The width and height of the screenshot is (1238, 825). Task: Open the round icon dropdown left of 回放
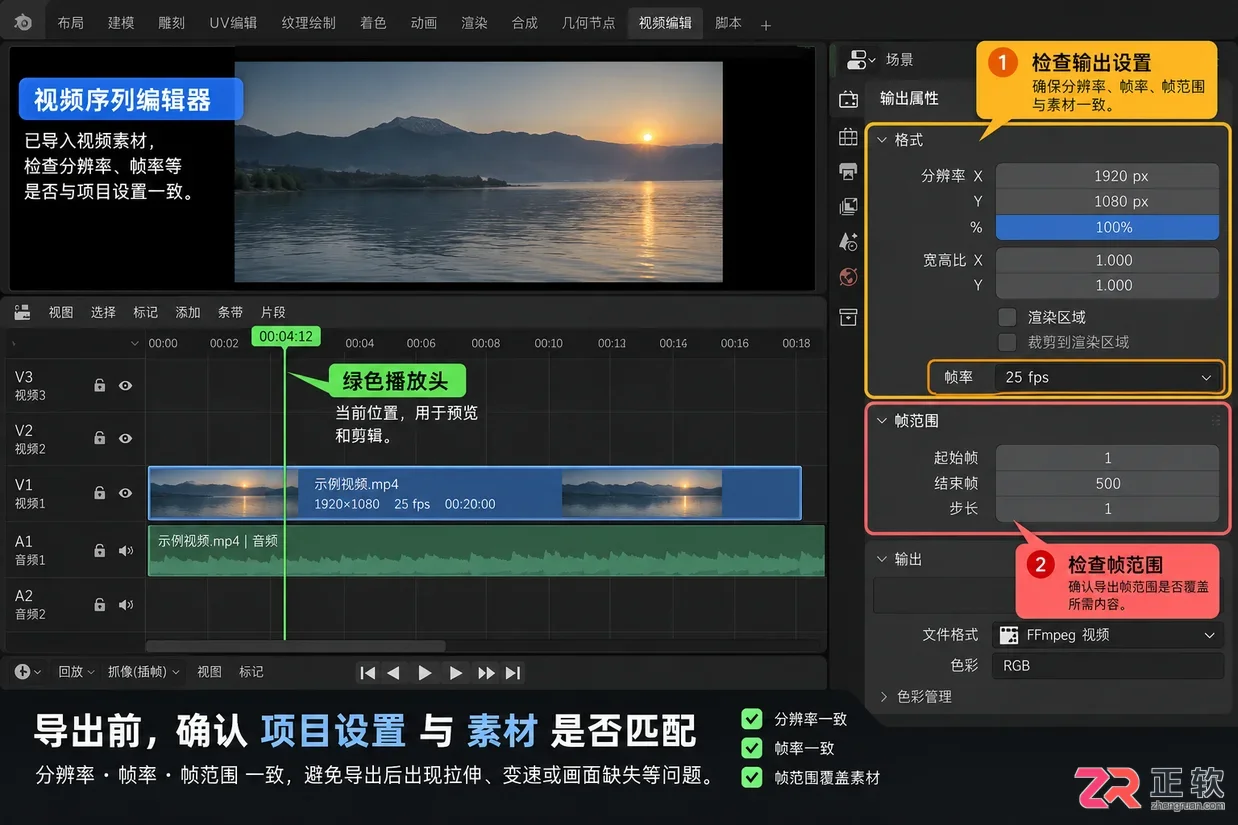point(28,672)
